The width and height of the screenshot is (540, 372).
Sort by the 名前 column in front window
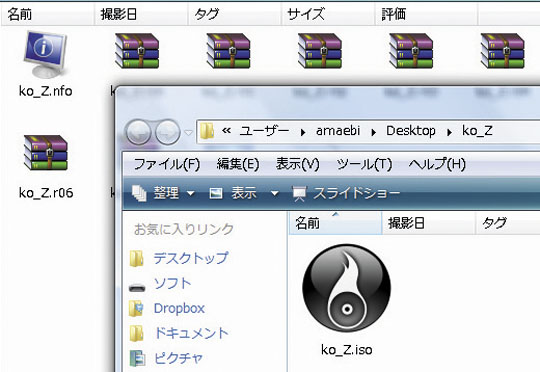point(335,223)
